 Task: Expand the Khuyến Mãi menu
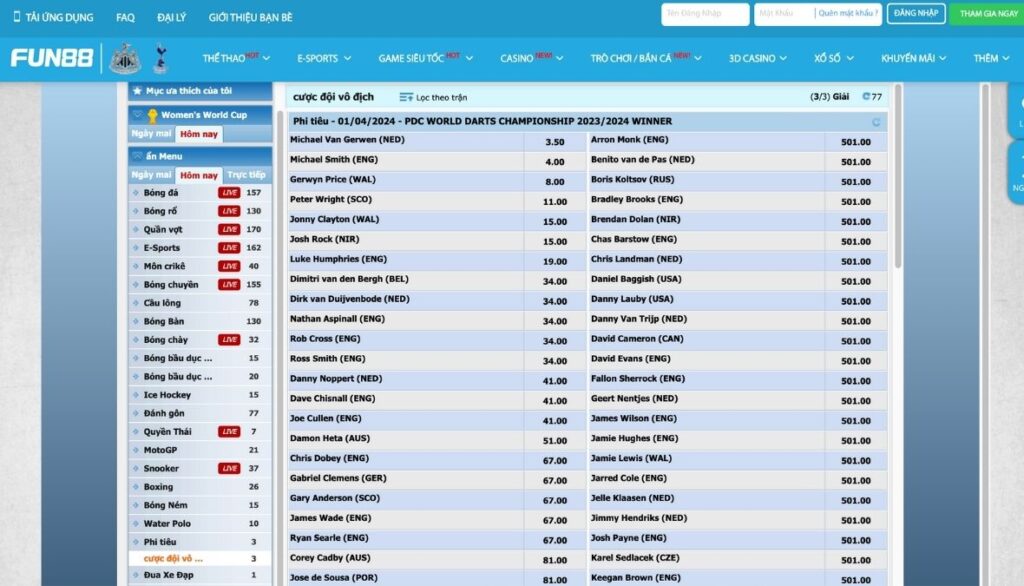[x=913, y=58]
